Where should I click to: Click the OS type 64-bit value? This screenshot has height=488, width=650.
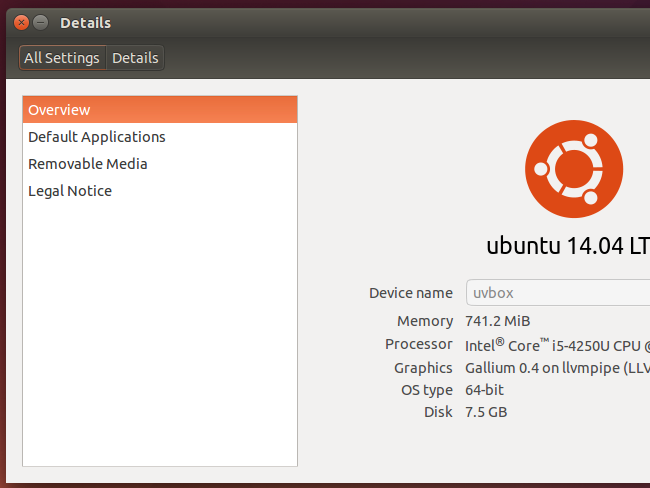484,390
